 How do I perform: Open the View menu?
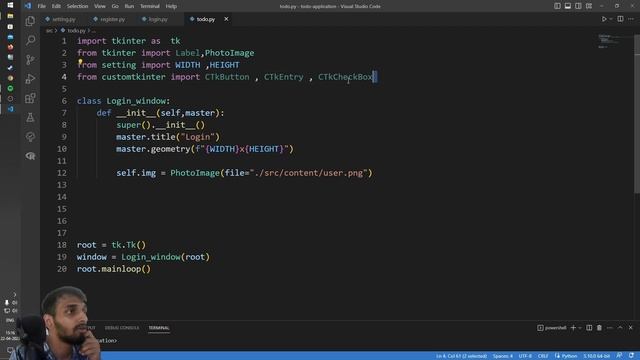pos(100,6)
